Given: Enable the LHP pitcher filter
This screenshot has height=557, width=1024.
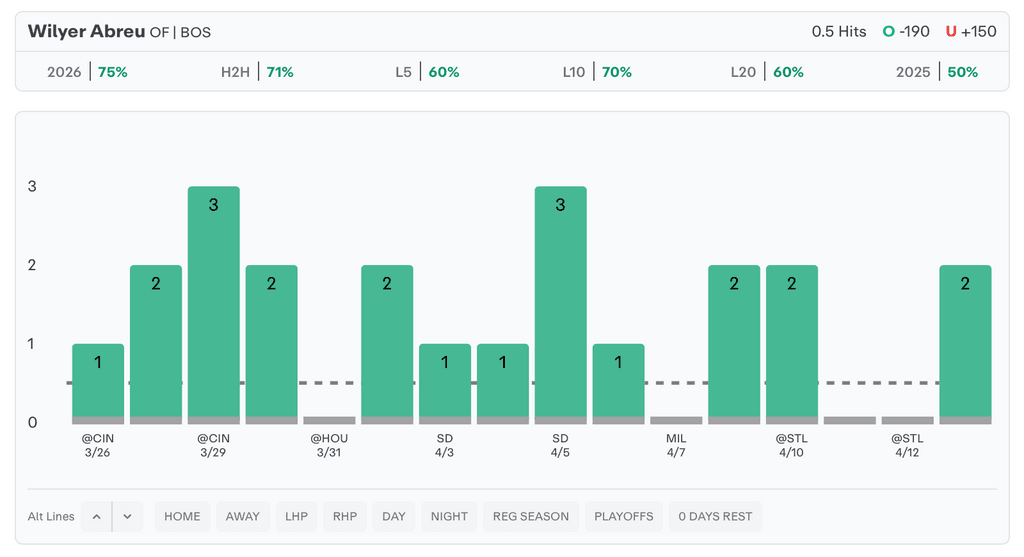Looking at the screenshot, I should pyautogui.click(x=296, y=516).
